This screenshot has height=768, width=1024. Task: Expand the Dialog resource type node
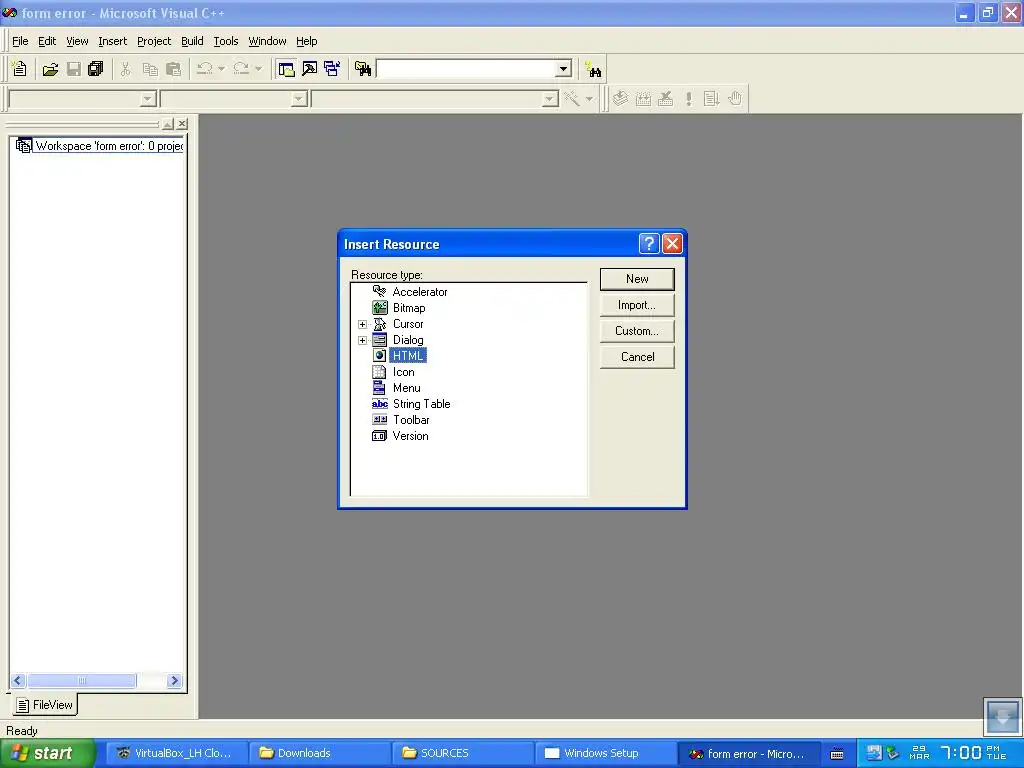(x=362, y=340)
